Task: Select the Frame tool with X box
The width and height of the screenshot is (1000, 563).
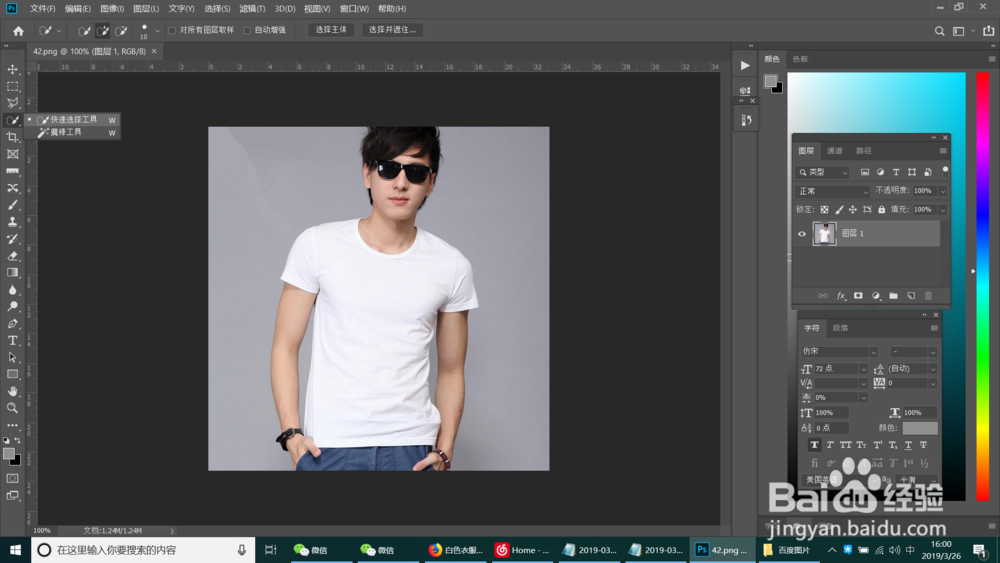Action: (12, 154)
